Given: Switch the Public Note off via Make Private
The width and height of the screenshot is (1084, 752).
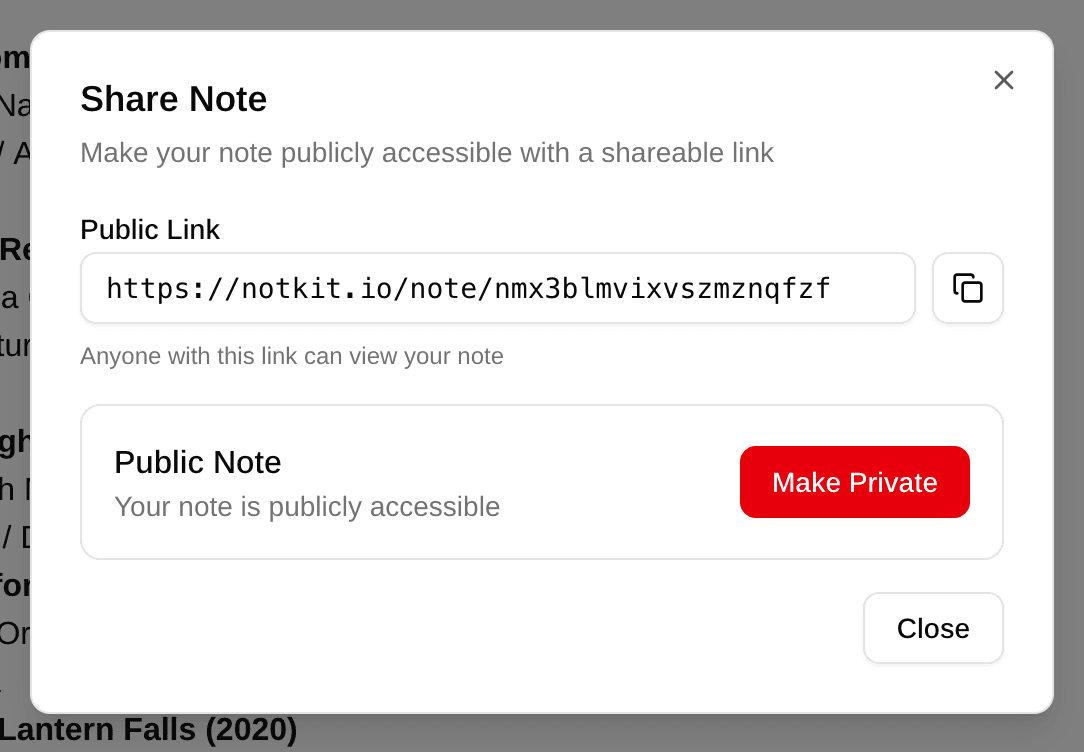Looking at the screenshot, I should (x=854, y=482).
